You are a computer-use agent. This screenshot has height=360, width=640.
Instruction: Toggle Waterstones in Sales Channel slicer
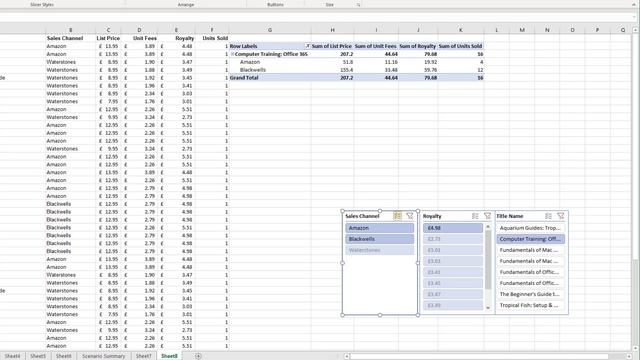click(380, 250)
